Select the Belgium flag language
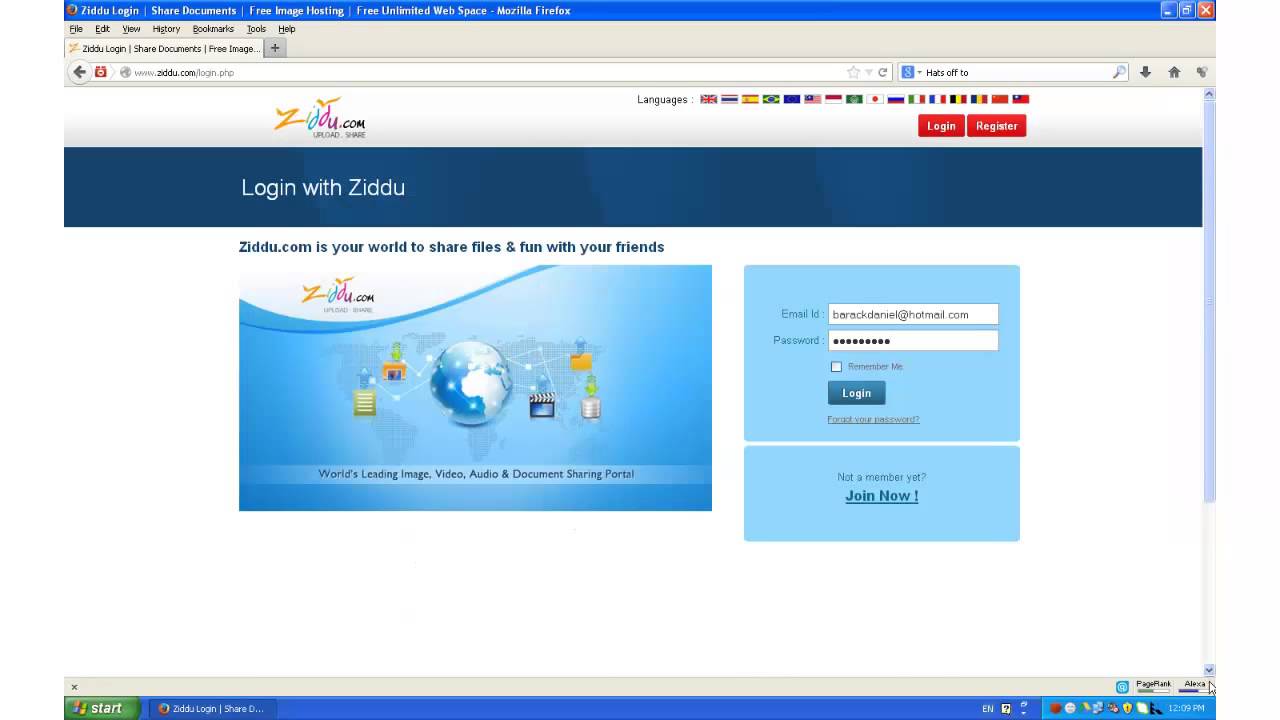This screenshot has width=1280, height=720. tap(958, 99)
